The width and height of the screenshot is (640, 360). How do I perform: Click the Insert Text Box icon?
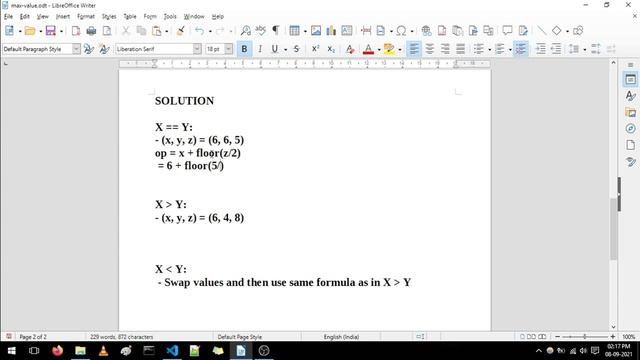click(347, 31)
